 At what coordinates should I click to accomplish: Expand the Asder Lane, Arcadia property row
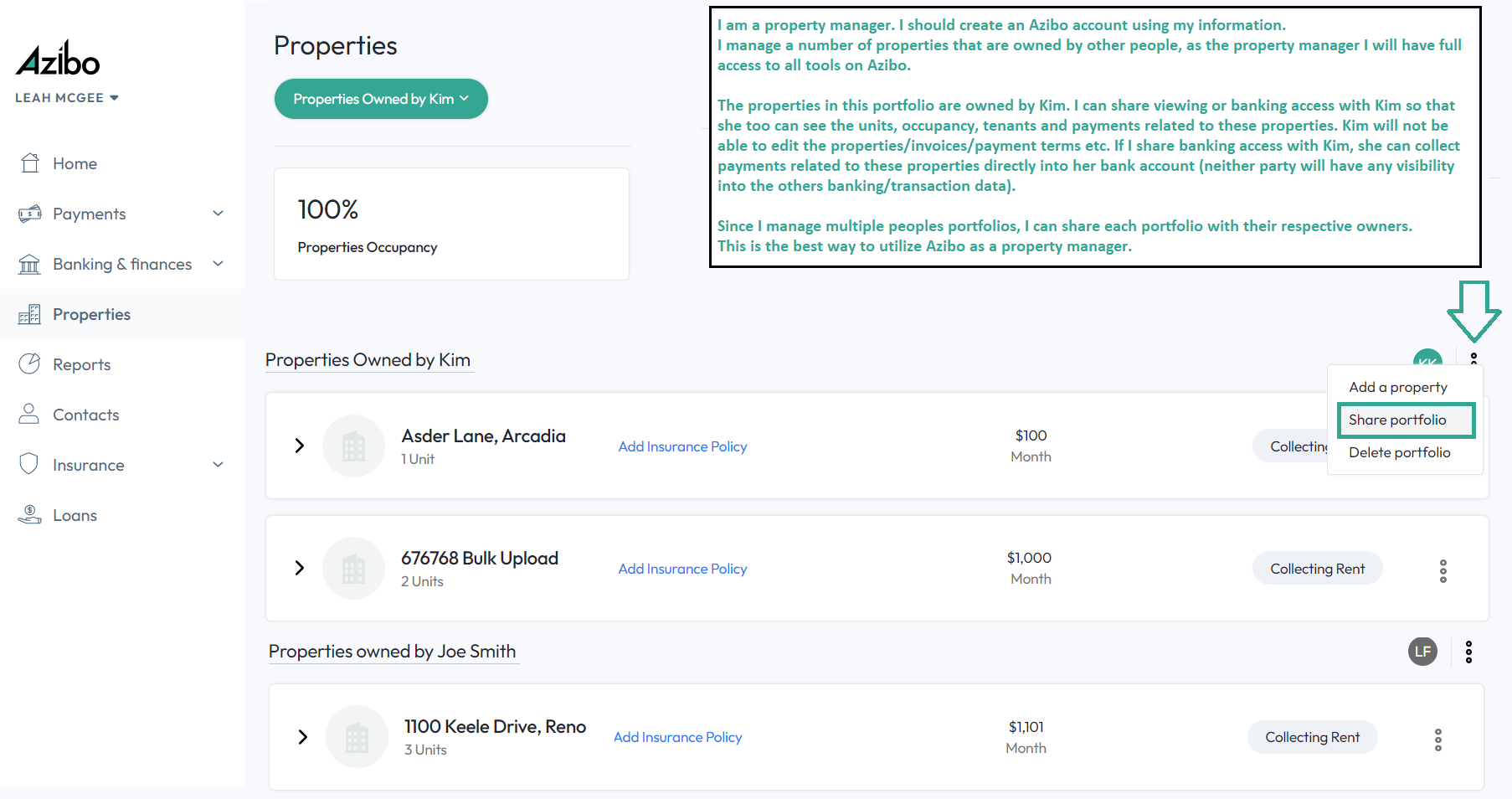299,446
